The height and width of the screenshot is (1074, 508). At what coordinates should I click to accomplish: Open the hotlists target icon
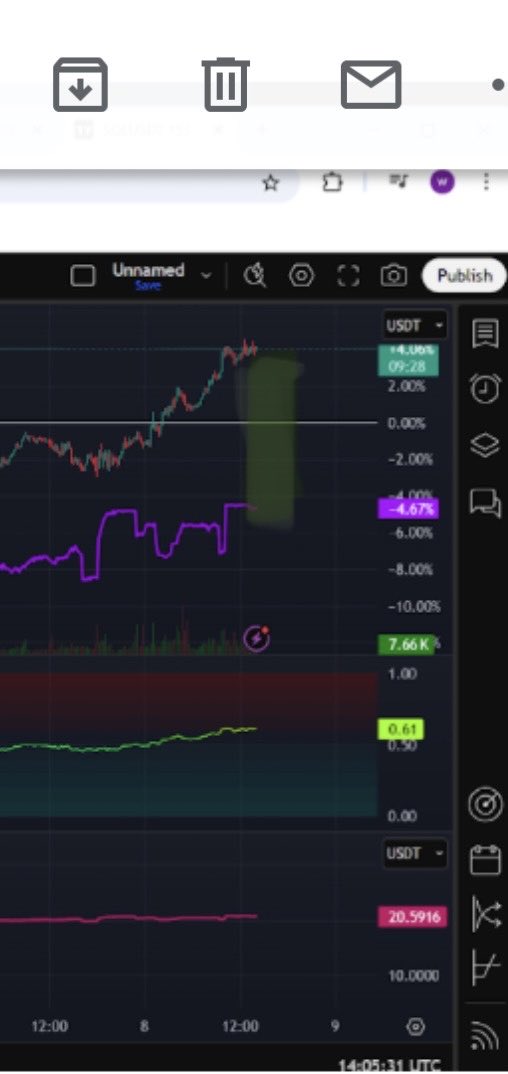click(x=485, y=804)
